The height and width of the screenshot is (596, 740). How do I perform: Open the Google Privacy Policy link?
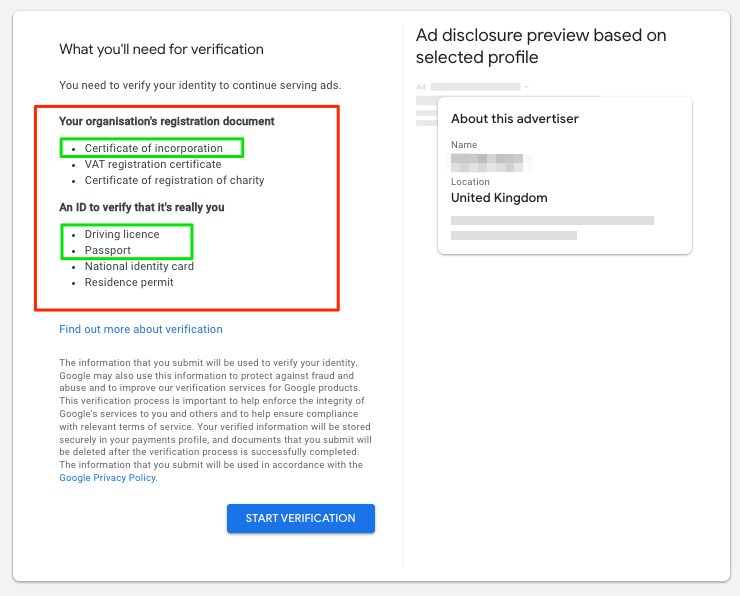click(107, 478)
